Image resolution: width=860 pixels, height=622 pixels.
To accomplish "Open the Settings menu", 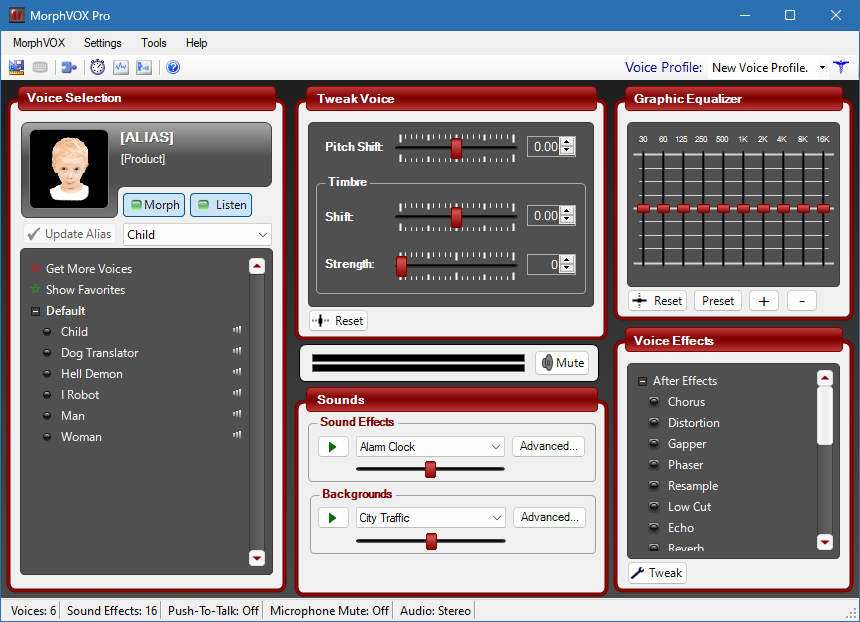I will coord(103,43).
